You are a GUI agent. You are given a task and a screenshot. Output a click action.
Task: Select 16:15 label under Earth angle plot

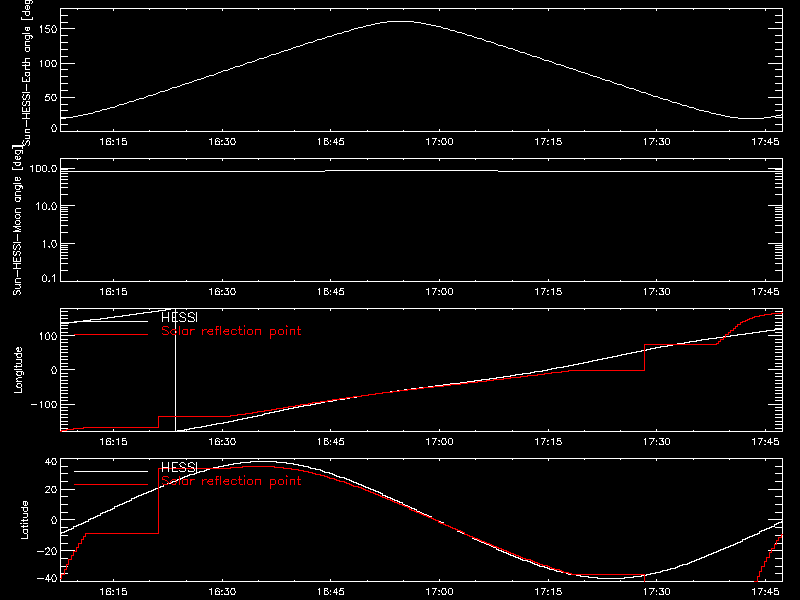[x=113, y=141]
